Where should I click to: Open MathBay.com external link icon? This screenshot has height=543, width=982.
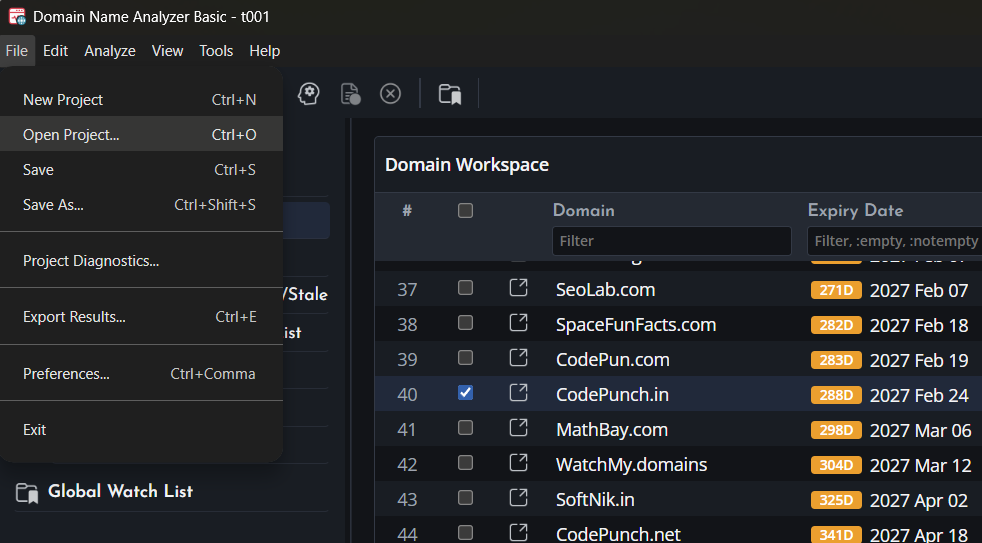click(519, 428)
